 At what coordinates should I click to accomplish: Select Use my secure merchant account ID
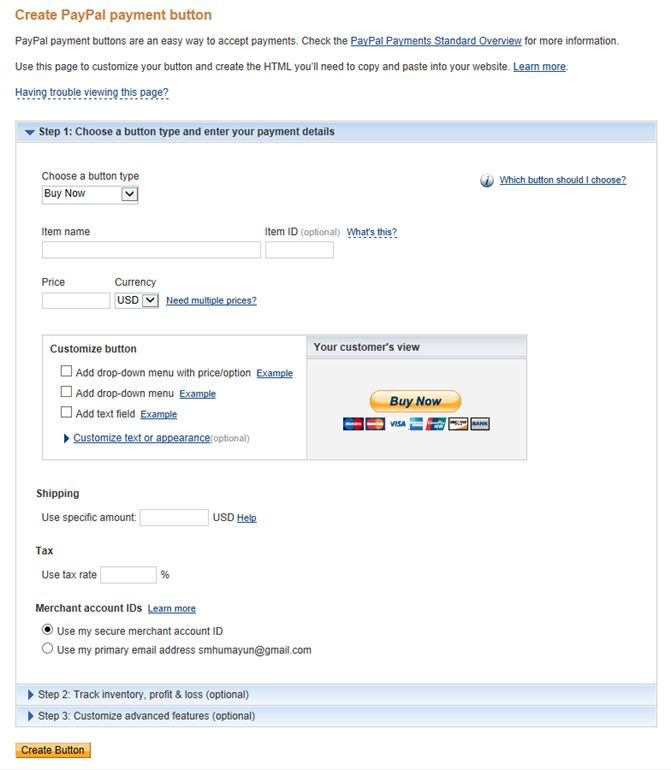(x=47, y=630)
